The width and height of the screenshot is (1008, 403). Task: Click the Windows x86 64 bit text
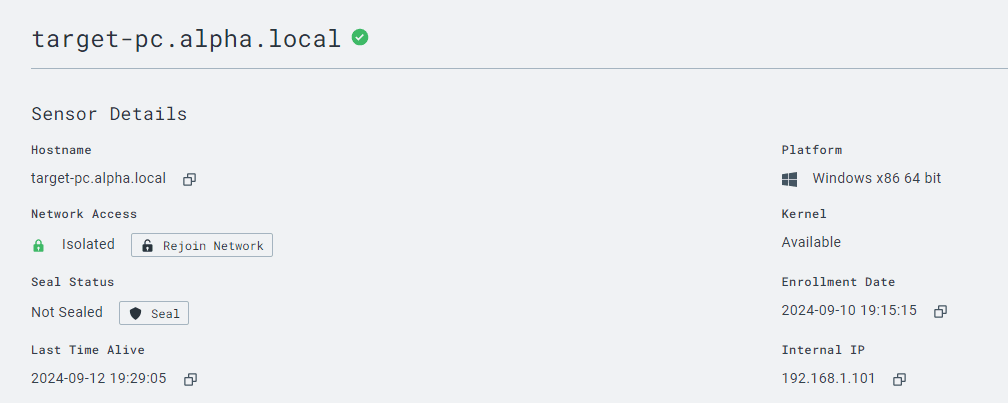coord(876,179)
